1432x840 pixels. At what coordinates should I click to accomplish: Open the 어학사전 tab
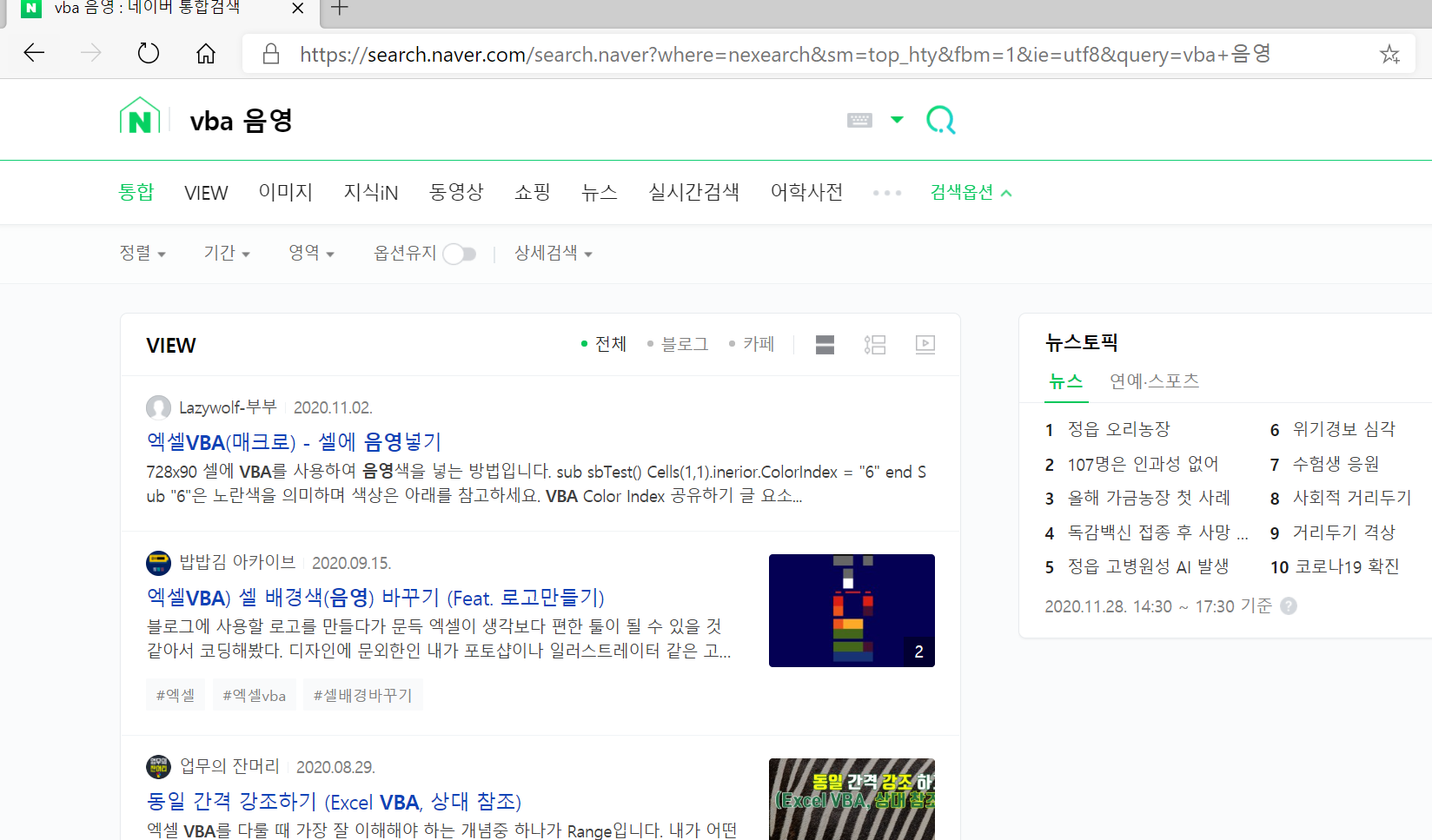pyautogui.click(x=807, y=192)
